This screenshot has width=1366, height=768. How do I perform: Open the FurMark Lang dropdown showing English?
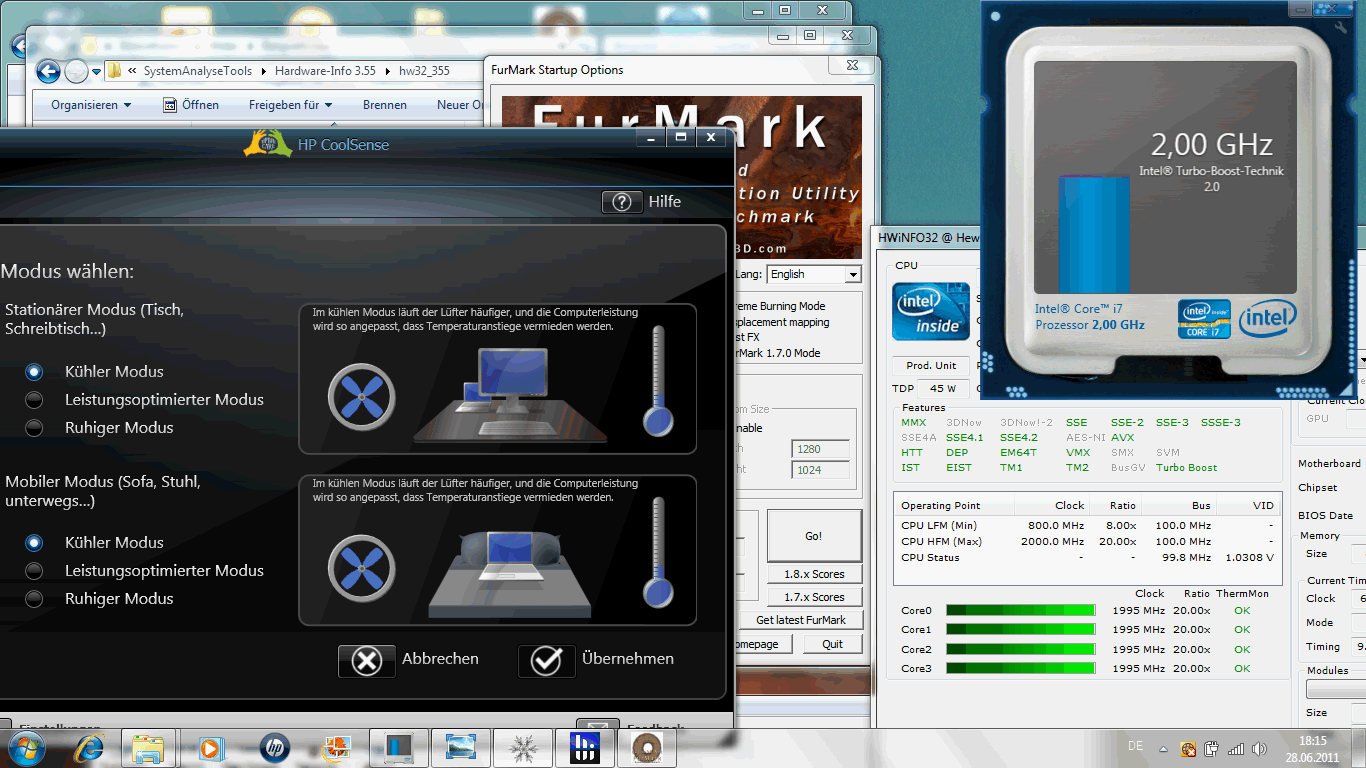(x=852, y=274)
